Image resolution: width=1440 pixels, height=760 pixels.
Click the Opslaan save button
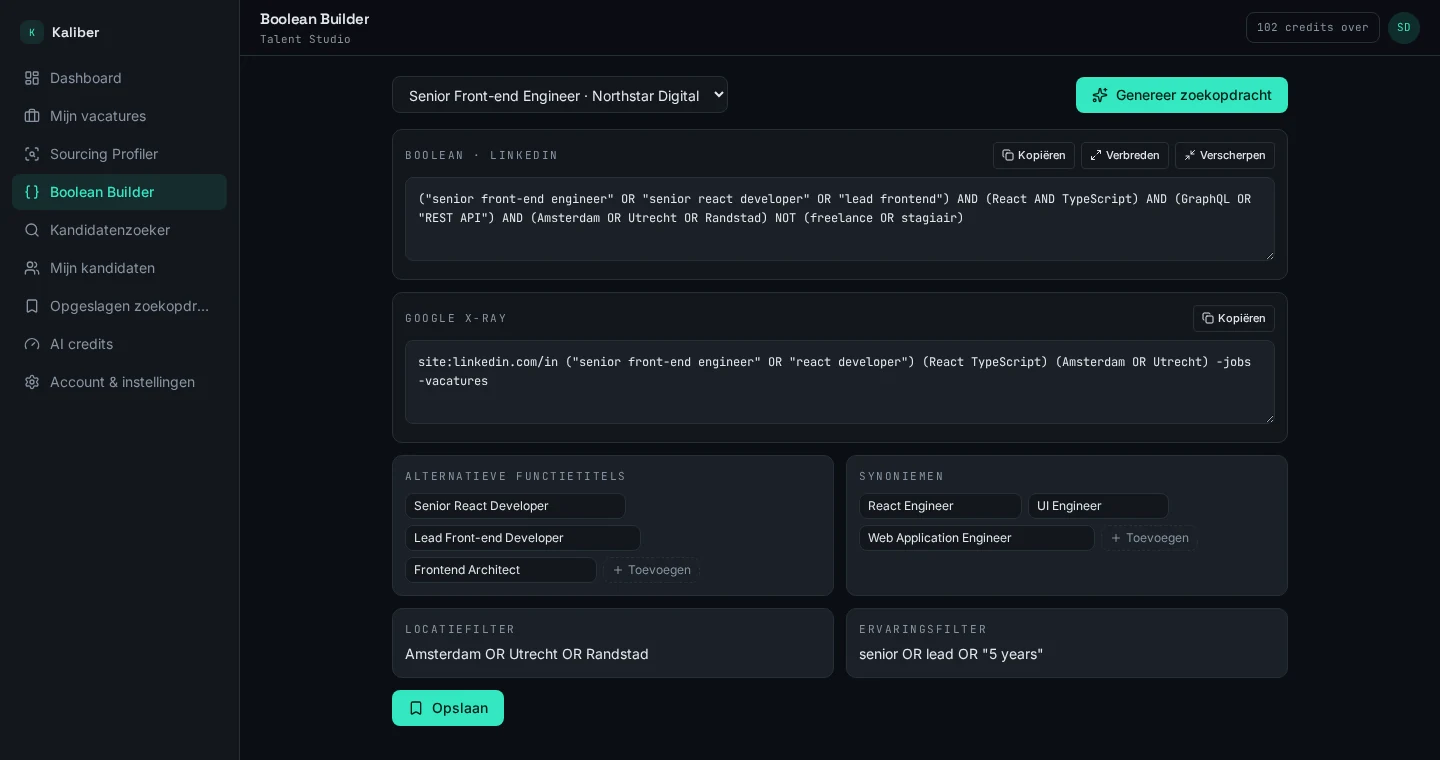pyautogui.click(x=448, y=708)
